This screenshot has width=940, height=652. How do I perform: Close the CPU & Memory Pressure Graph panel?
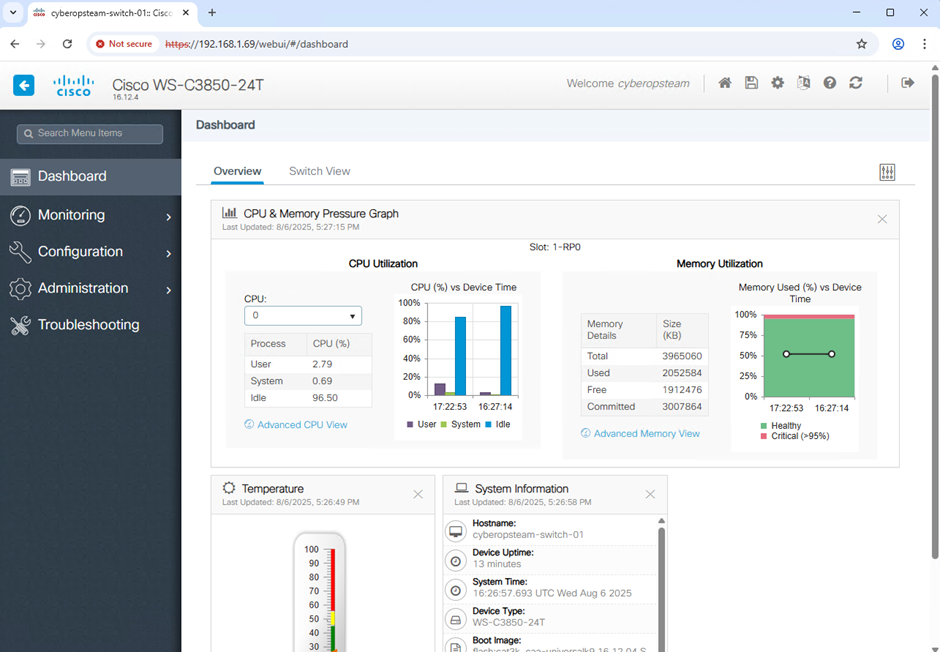[882, 219]
